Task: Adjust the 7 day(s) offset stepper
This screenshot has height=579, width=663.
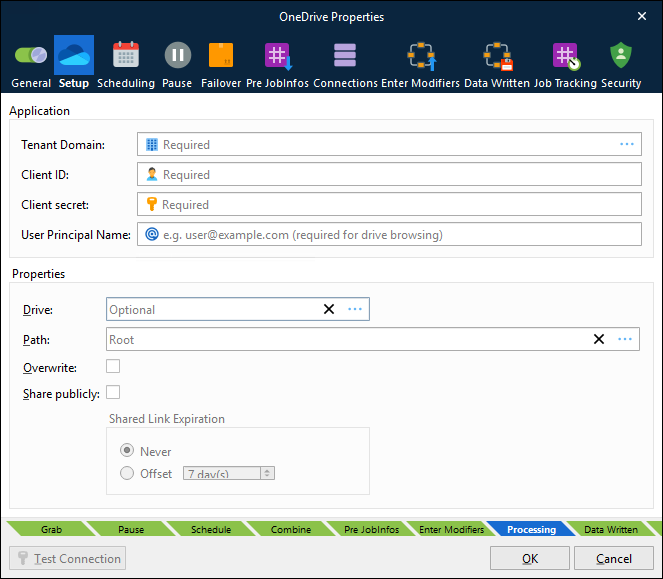Action: click(267, 473)
